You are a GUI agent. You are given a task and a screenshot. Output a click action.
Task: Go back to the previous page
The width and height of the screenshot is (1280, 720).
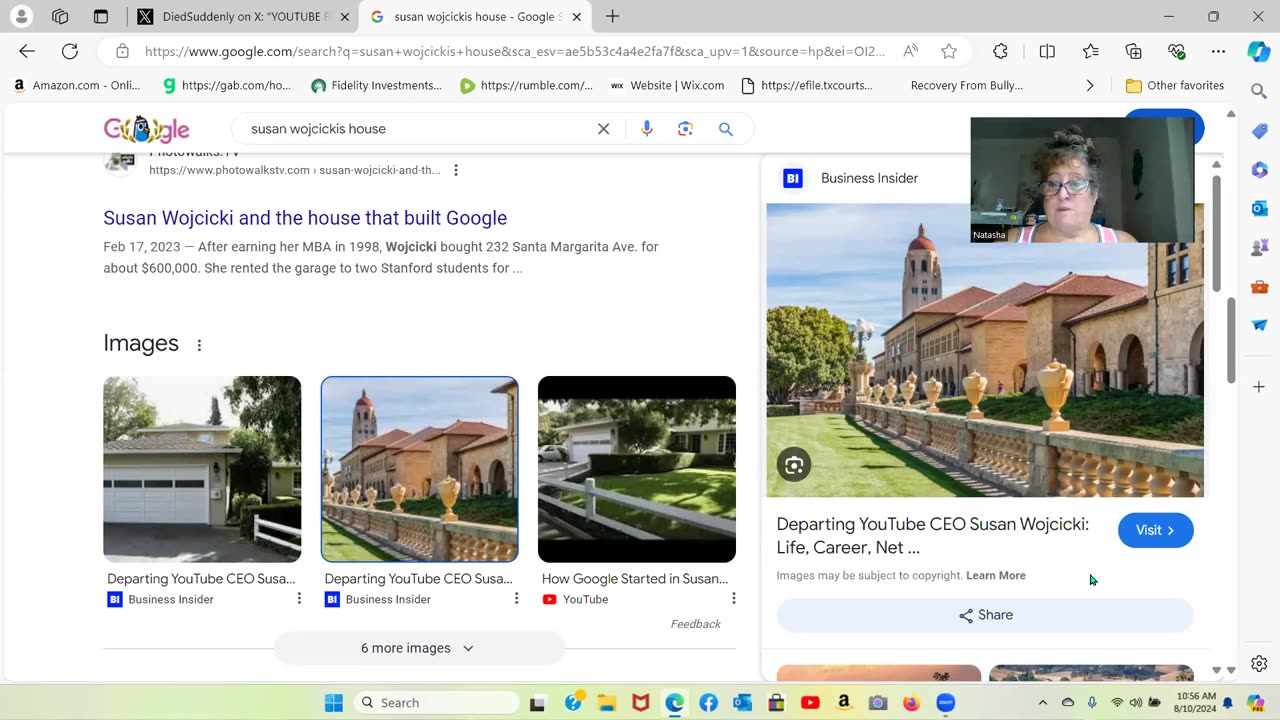click(x=27, y=51)
